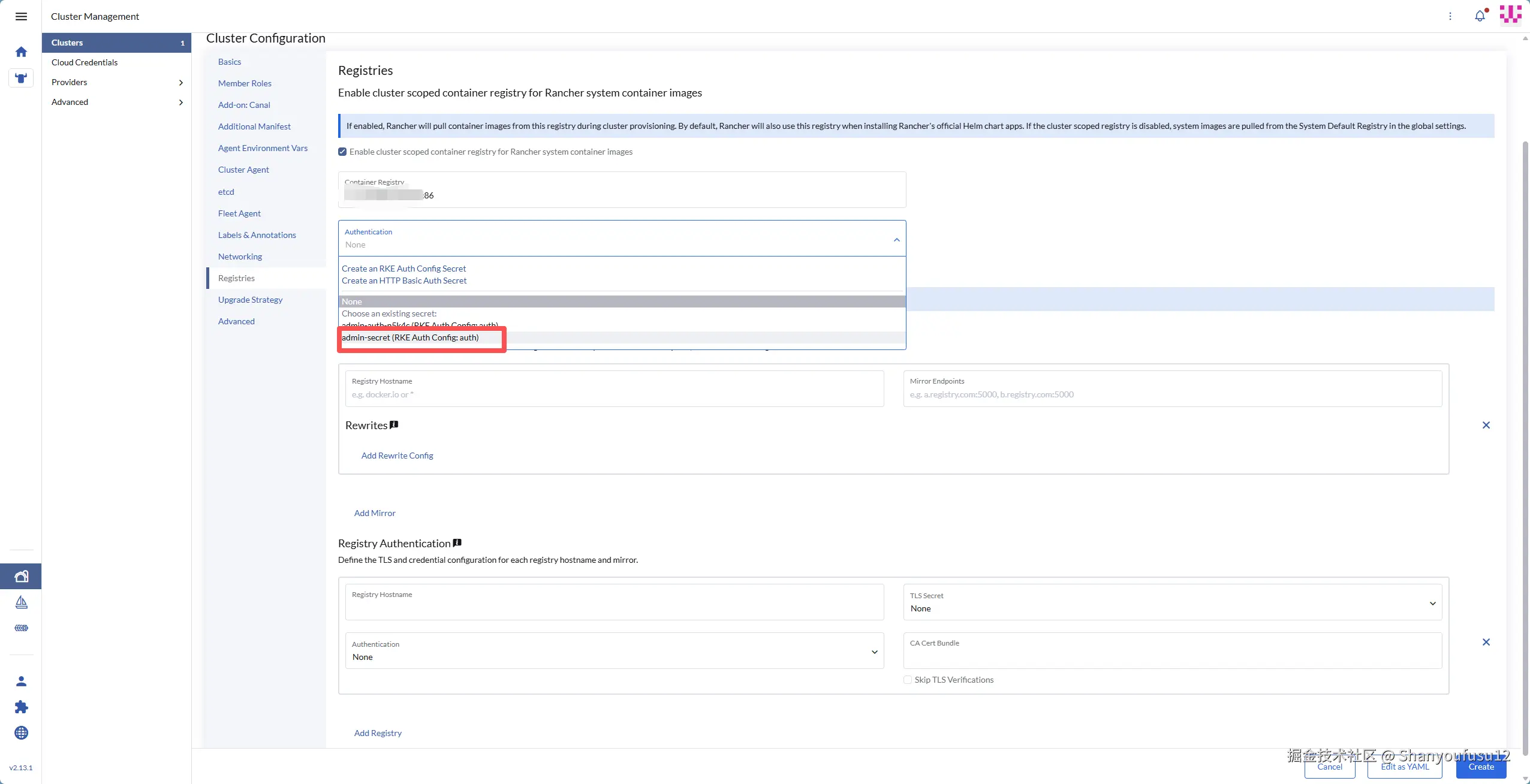This screenshot has width=1530, height=784.
Task: Open the Extensions puzzle icon
Action: [x=21, y=707]
